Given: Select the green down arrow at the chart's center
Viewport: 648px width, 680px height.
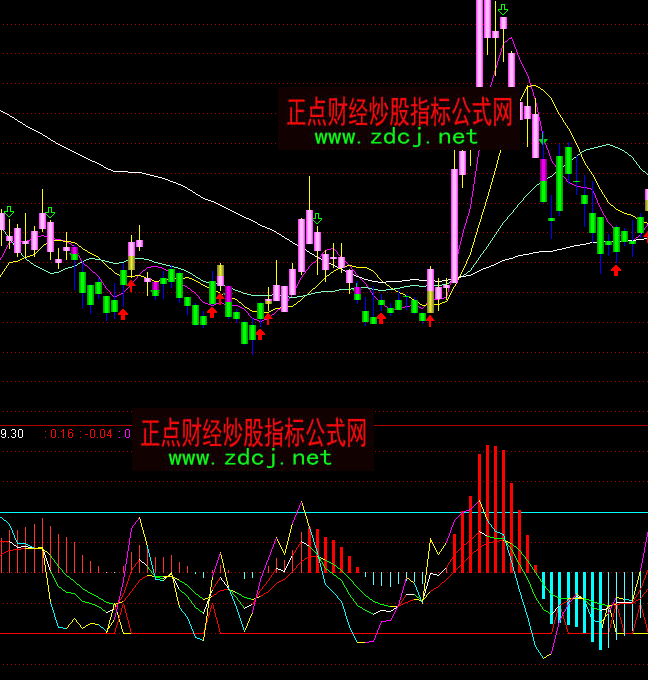Looking at the screenshot, I should click(317, 217).
